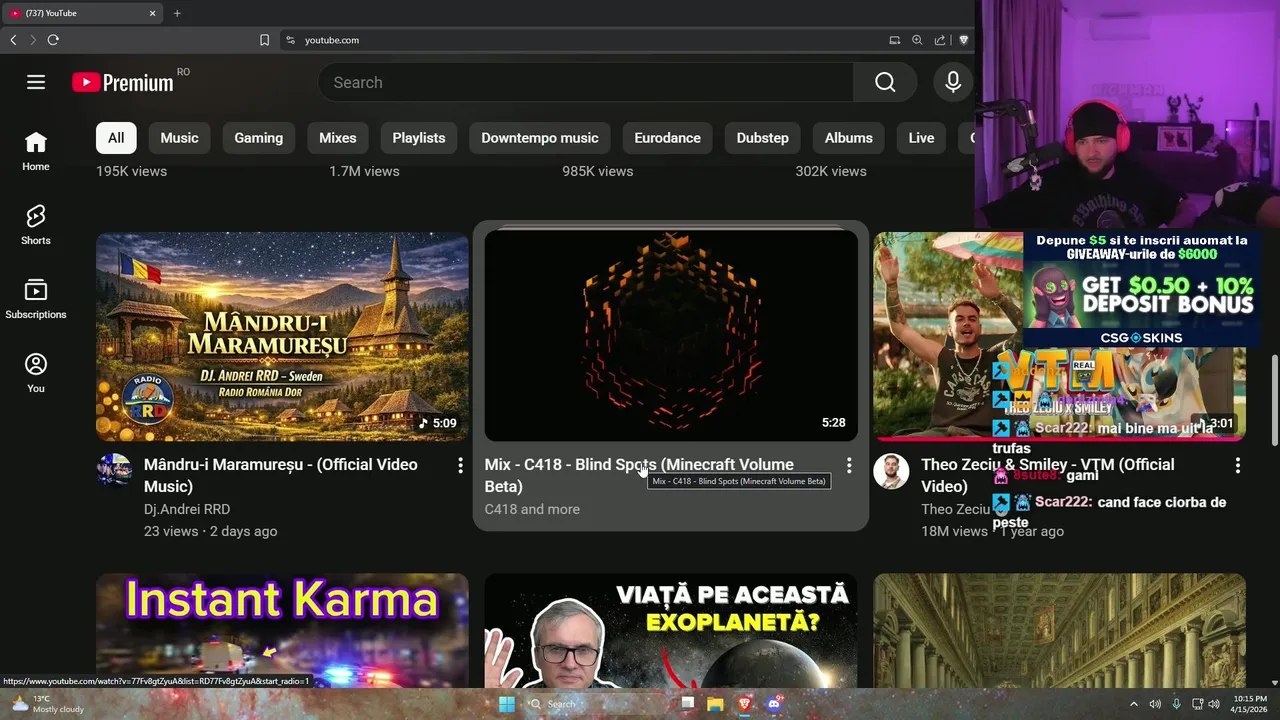Go to Home in the sidebar
Image resolution: width=1280 pixels, height=720 pixels.
pyautogui.click(x=36, y=151)
